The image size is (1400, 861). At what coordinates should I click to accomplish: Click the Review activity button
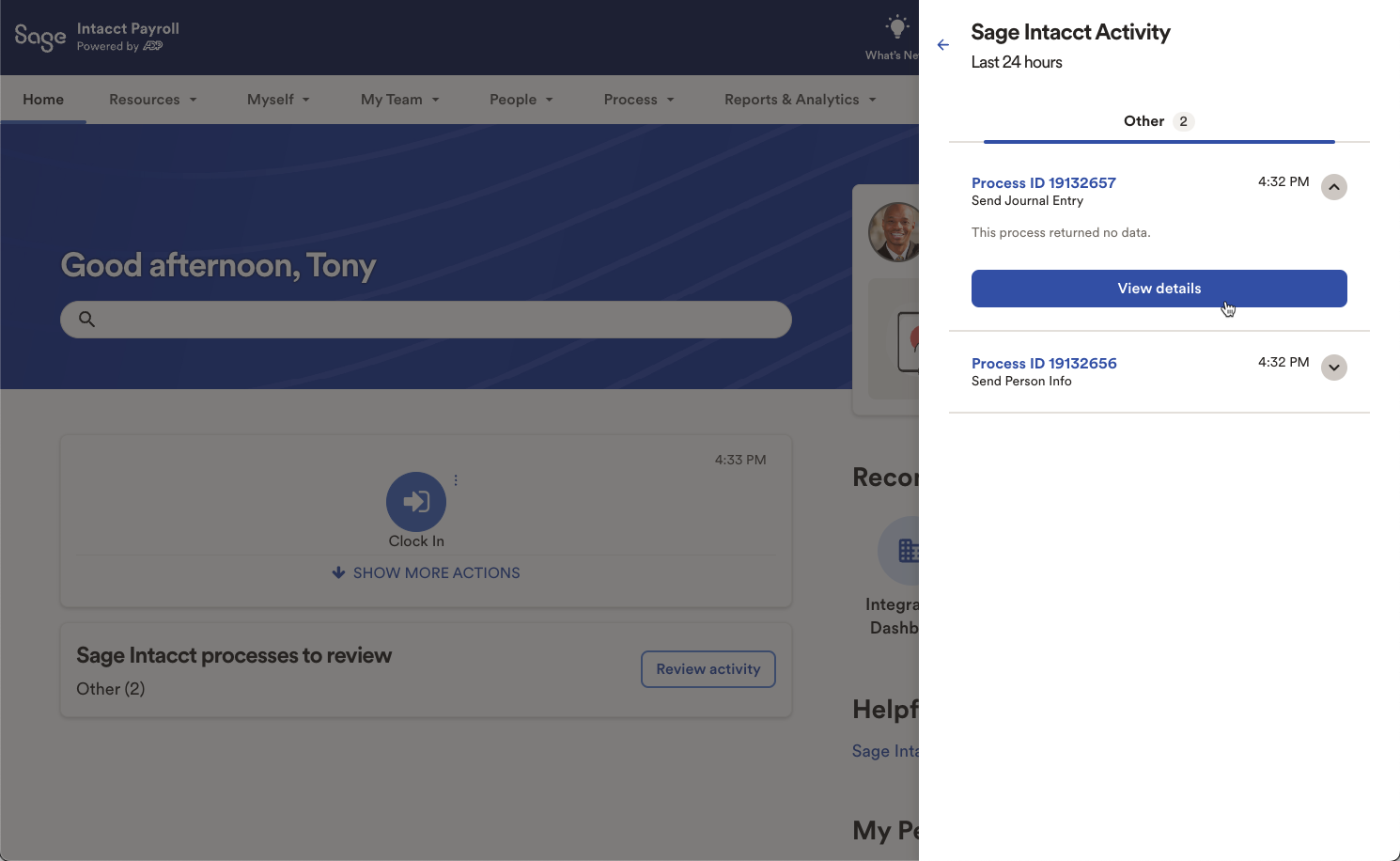[x=708, y=669]
